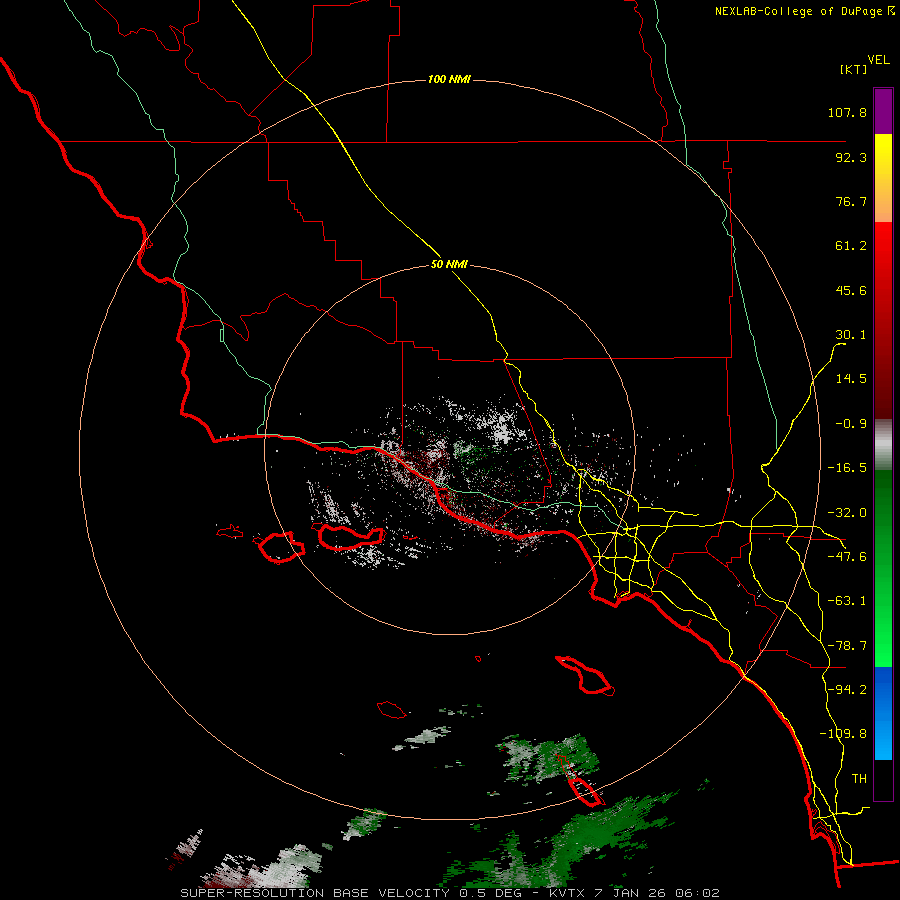900x900 pixels.
Task: Click the -32.0 legend value
Action: [847, 513]
